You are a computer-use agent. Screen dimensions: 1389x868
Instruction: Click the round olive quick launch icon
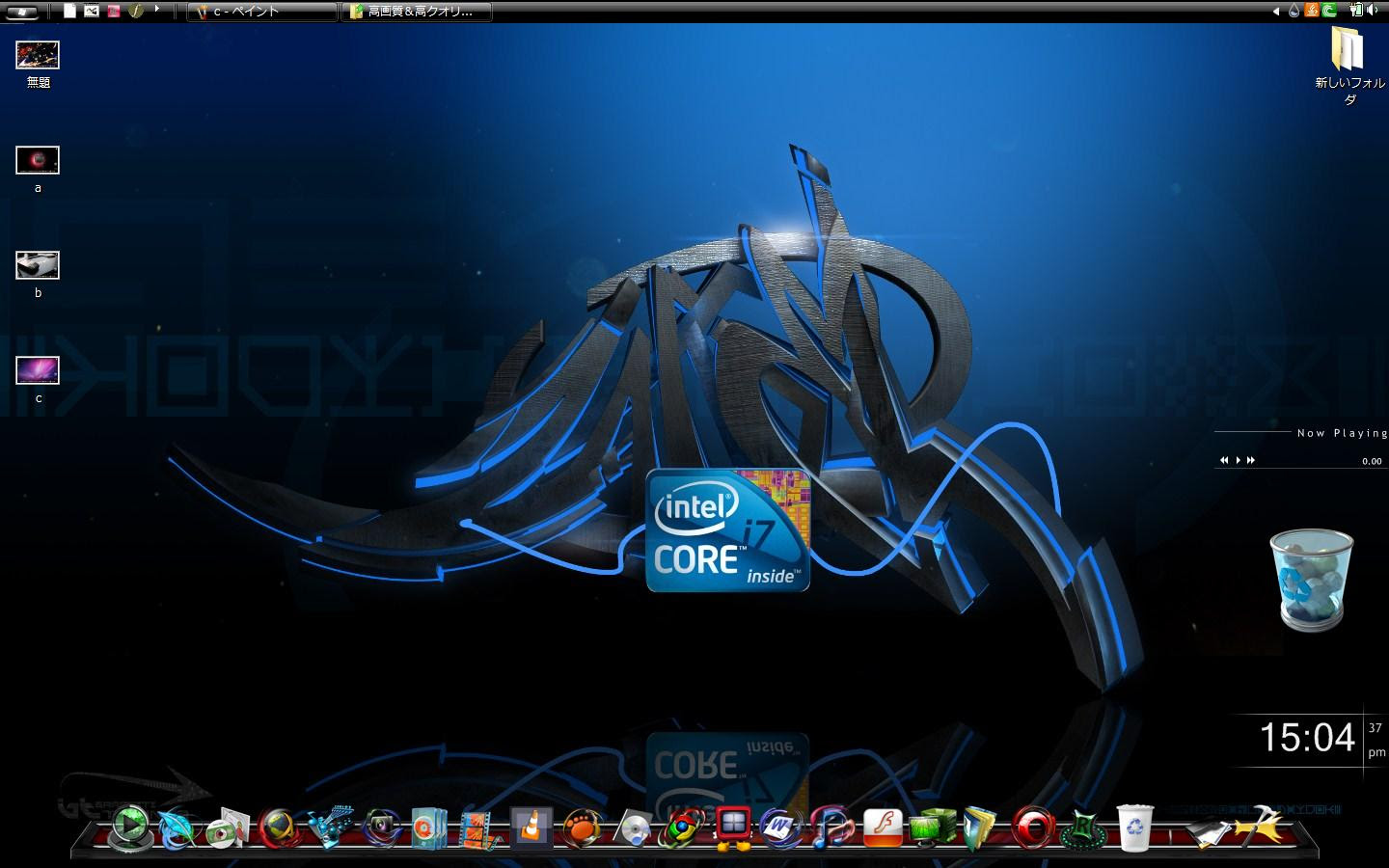(x=136, y=12)
